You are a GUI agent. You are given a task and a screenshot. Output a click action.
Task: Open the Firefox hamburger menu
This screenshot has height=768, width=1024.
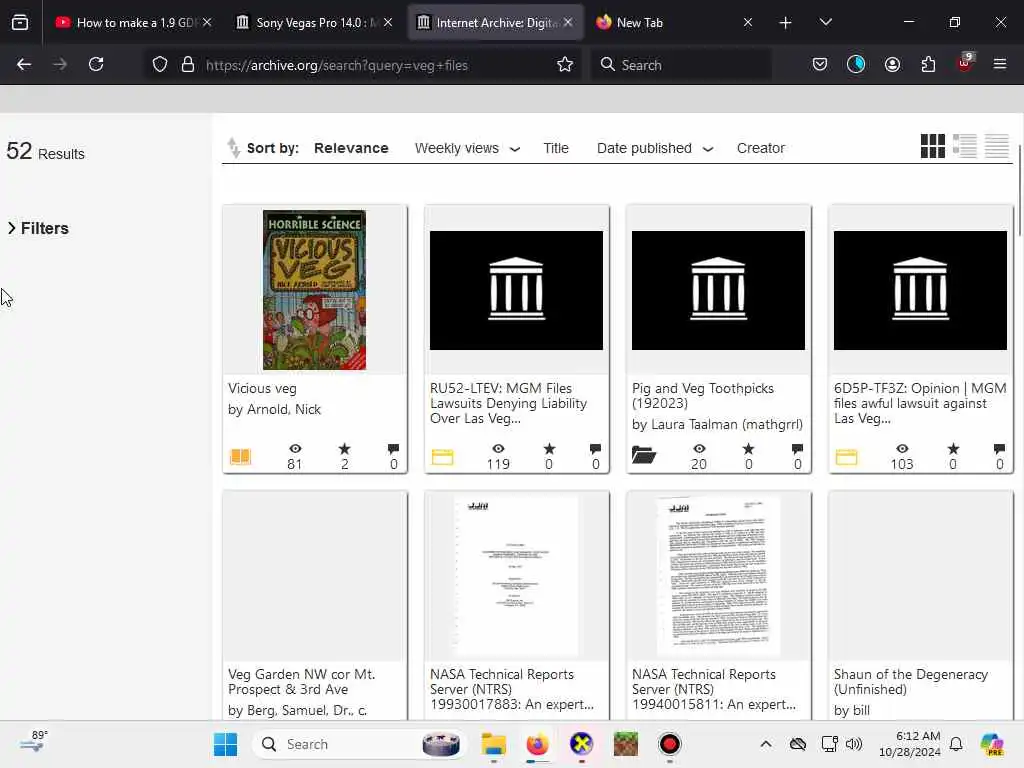pos(1000,64)
